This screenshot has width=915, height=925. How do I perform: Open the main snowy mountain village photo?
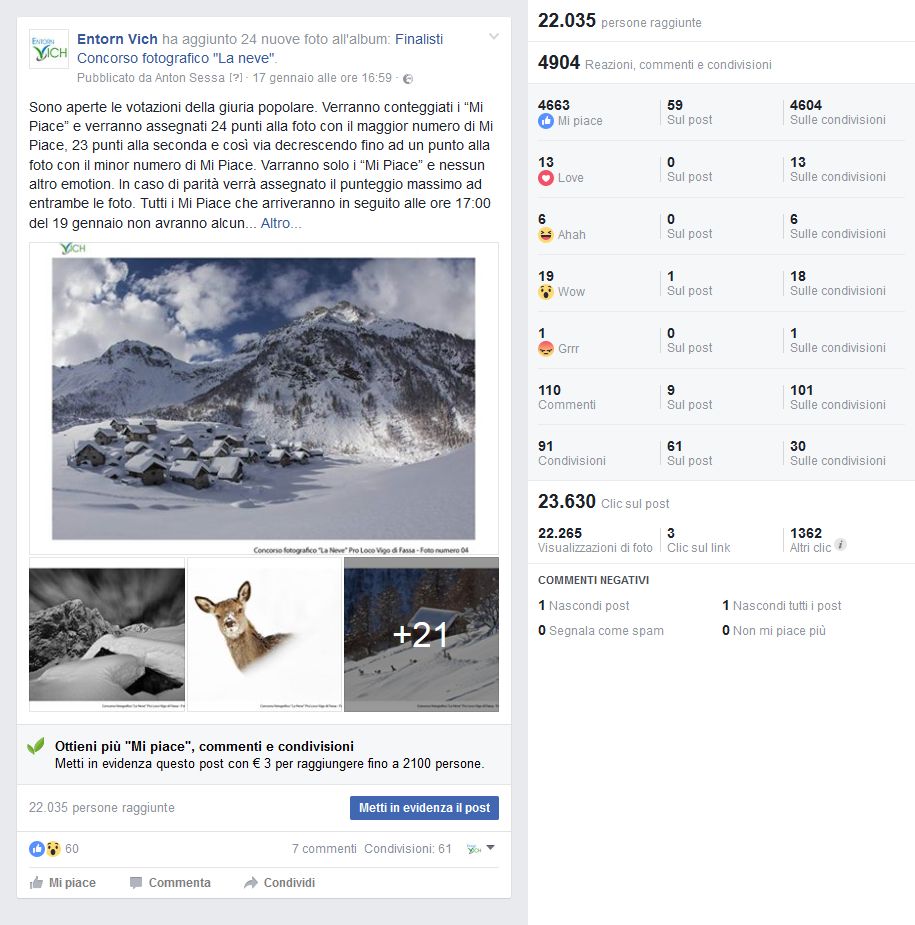pos(264,399)
